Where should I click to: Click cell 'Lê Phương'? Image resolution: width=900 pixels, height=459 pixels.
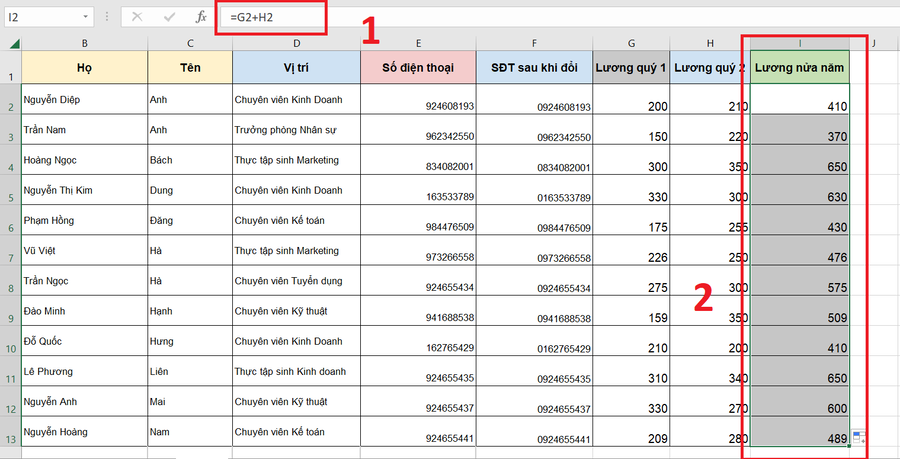pyautogui.click(x=84, y=371)
